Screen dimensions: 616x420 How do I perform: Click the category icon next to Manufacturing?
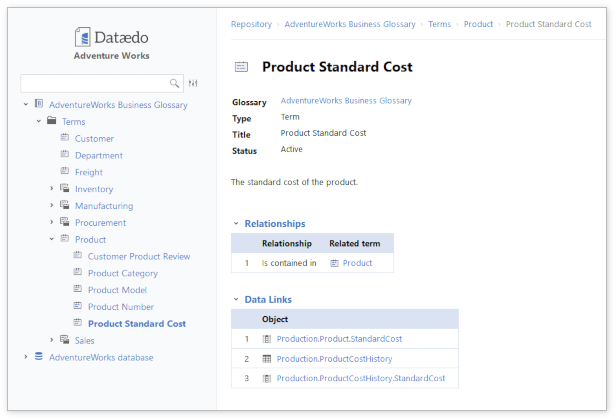tap(65, 205)
